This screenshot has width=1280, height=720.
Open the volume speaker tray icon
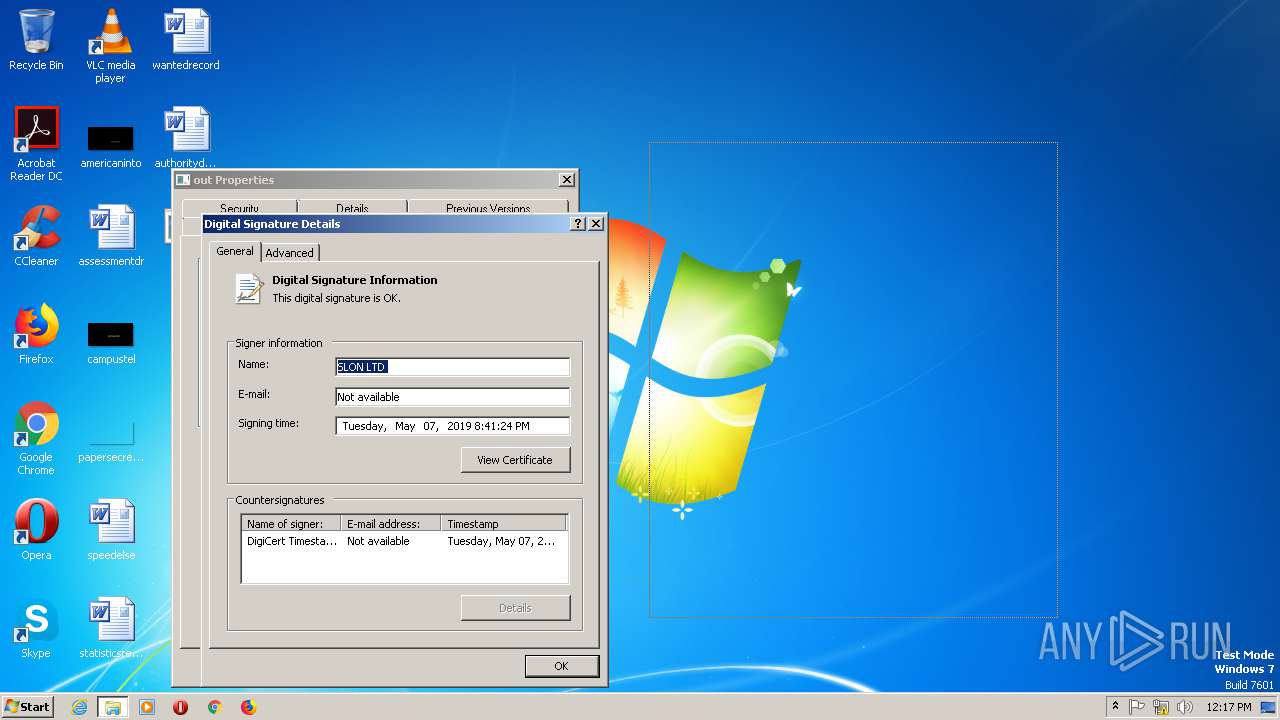[x=1185, y=707]
